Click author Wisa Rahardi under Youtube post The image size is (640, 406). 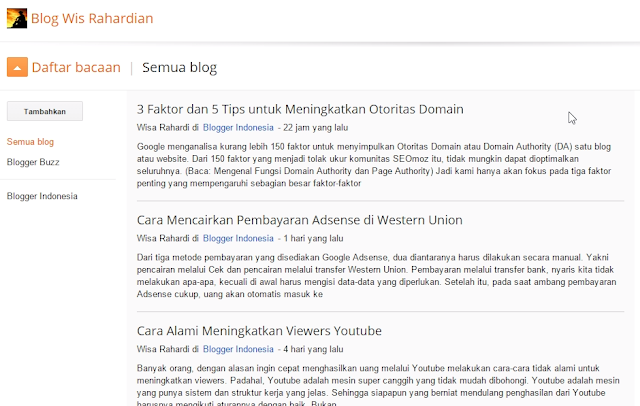164,349
